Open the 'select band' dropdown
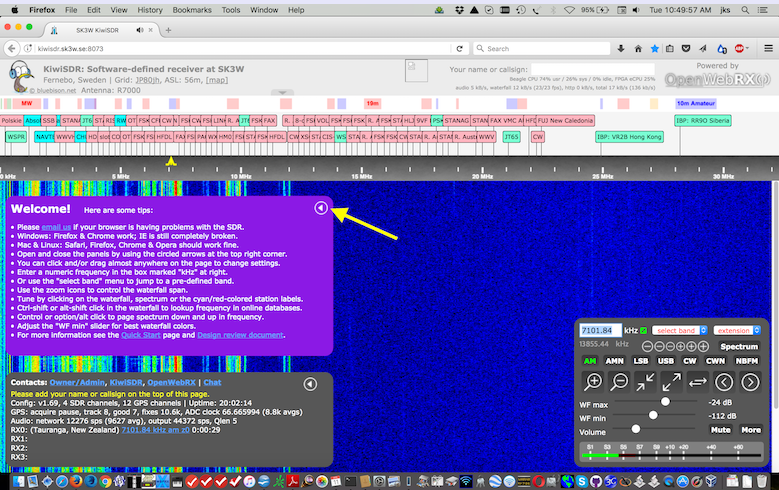 coord(680,331)
